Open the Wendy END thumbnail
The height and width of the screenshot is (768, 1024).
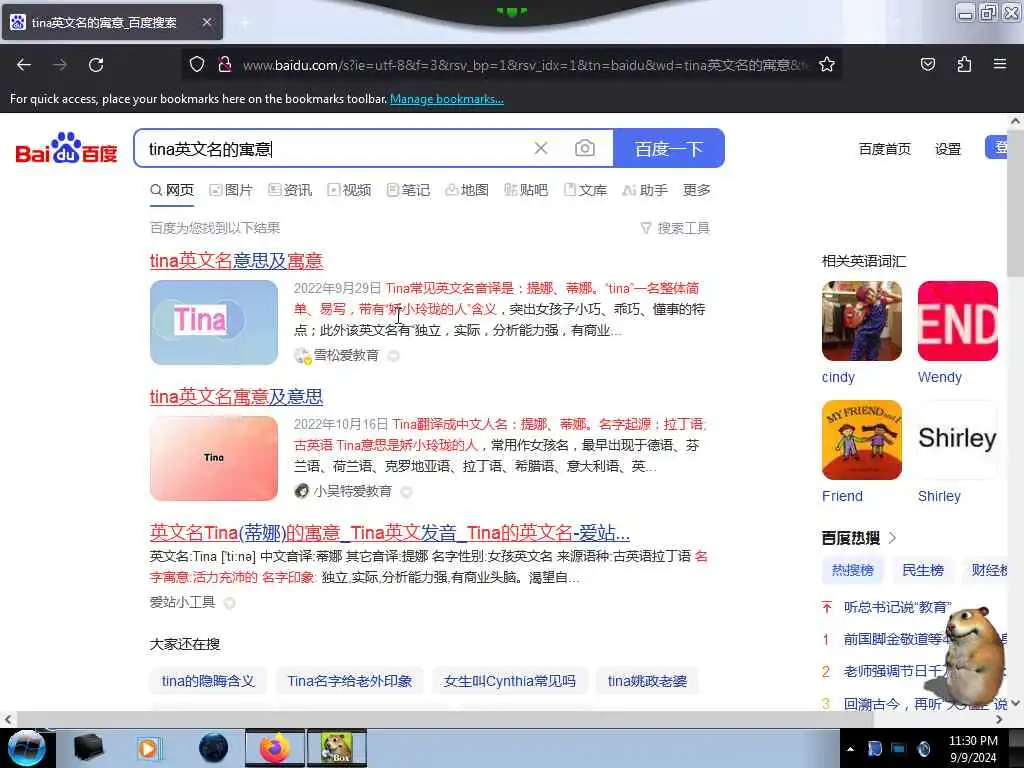coord(957,321)
